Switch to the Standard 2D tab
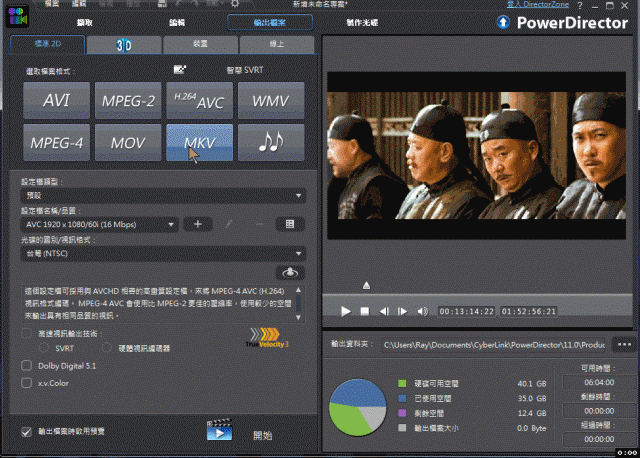This screenshot has width=640, height=458. pyautogui.click(x=48, y=44)
